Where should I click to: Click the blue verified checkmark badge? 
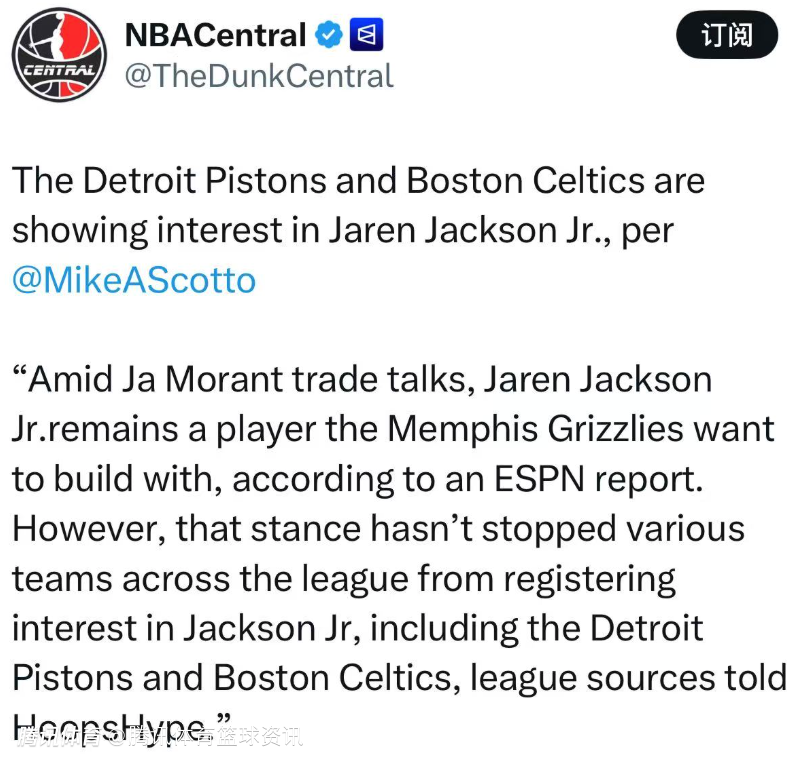tap(329, 36)
